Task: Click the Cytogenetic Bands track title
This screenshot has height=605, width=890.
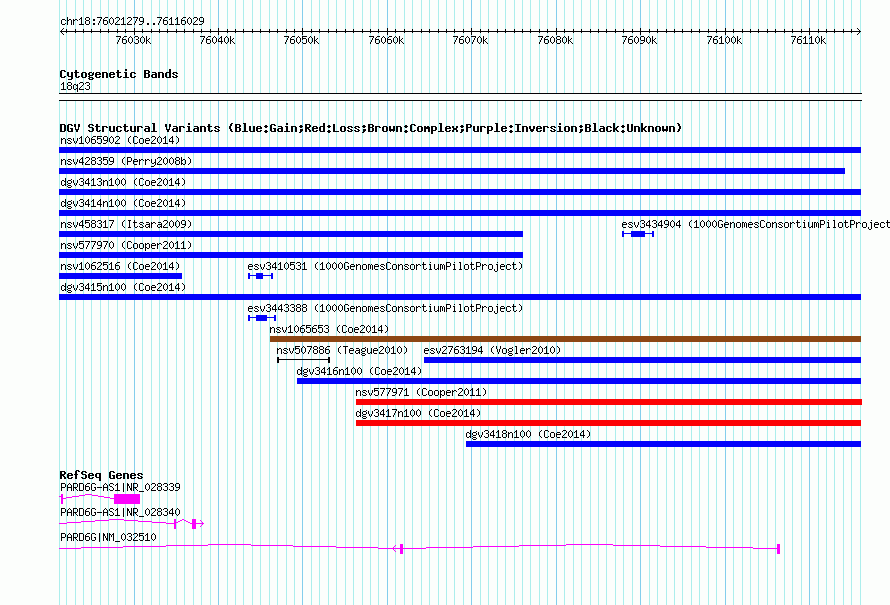Action: [119, 74]
